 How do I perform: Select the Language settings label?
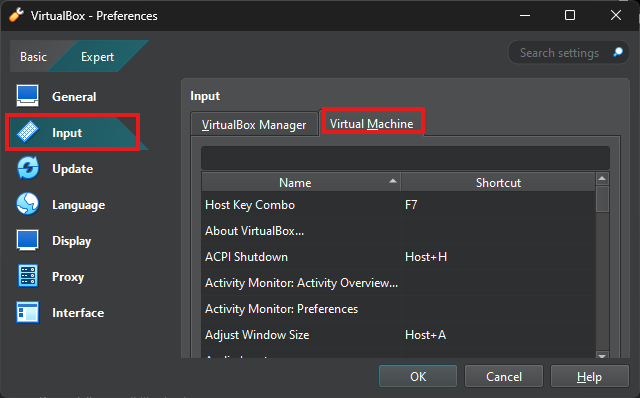point(78,205)
